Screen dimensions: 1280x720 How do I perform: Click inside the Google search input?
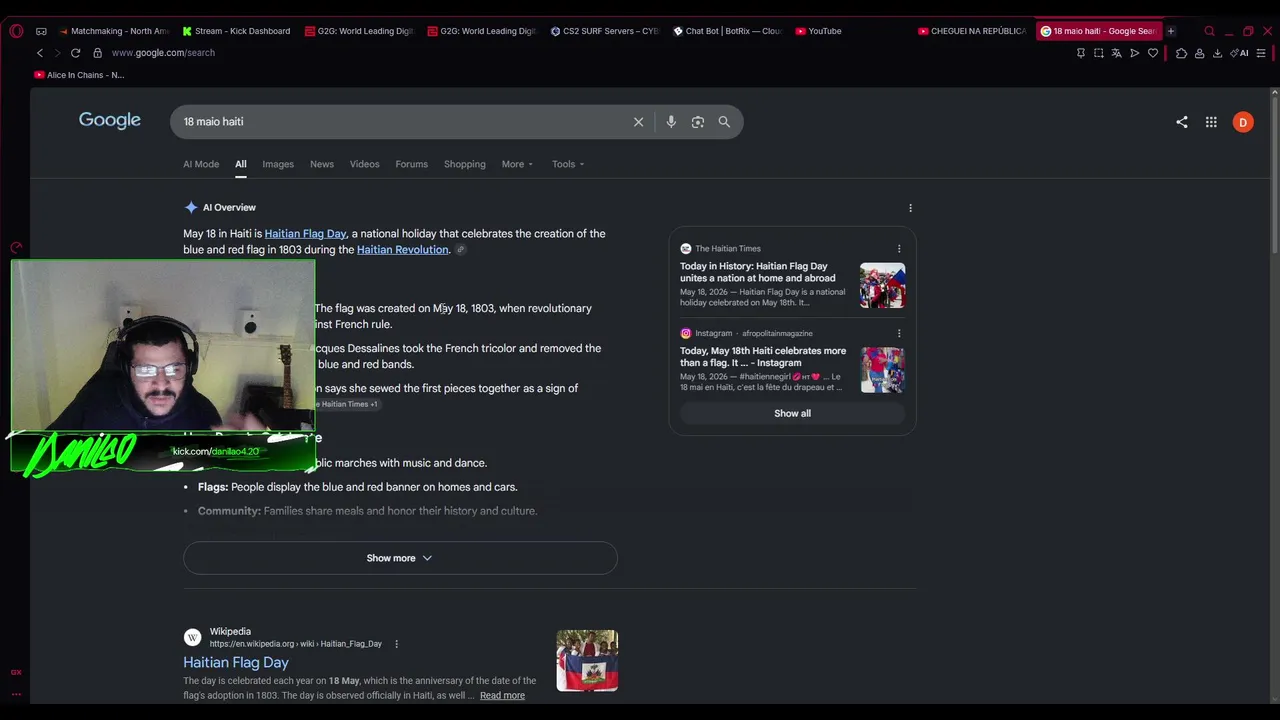coord(400,122)
